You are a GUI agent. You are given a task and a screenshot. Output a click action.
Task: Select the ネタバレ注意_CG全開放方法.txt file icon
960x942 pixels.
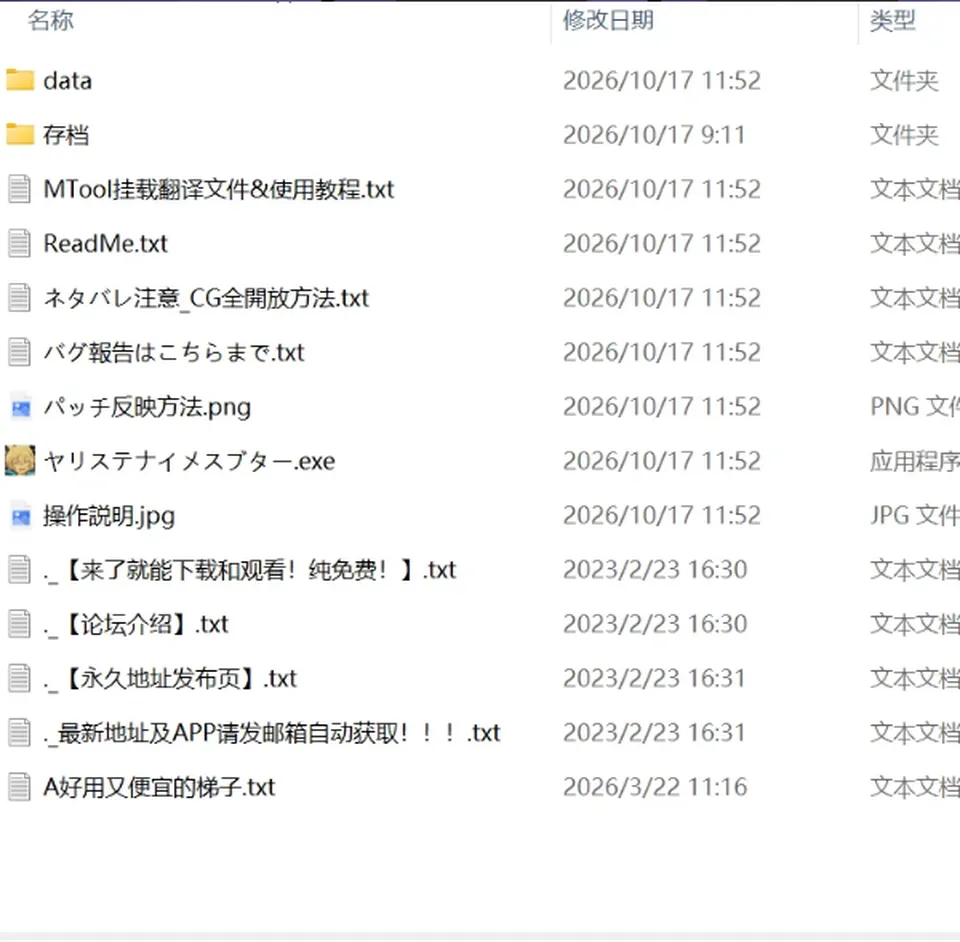pyautogui.click(x=19, y=298)
